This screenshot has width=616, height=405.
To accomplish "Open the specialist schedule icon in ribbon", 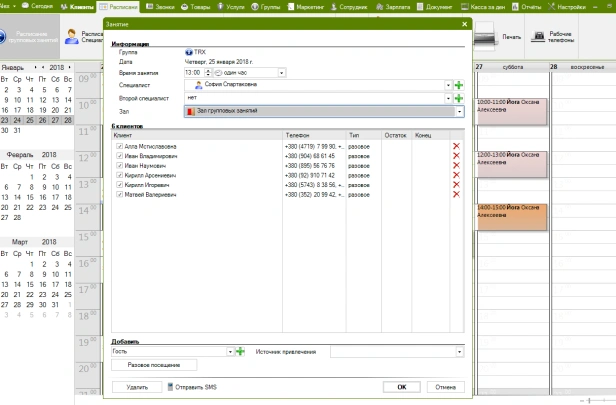I will click(x=72, y=37).
